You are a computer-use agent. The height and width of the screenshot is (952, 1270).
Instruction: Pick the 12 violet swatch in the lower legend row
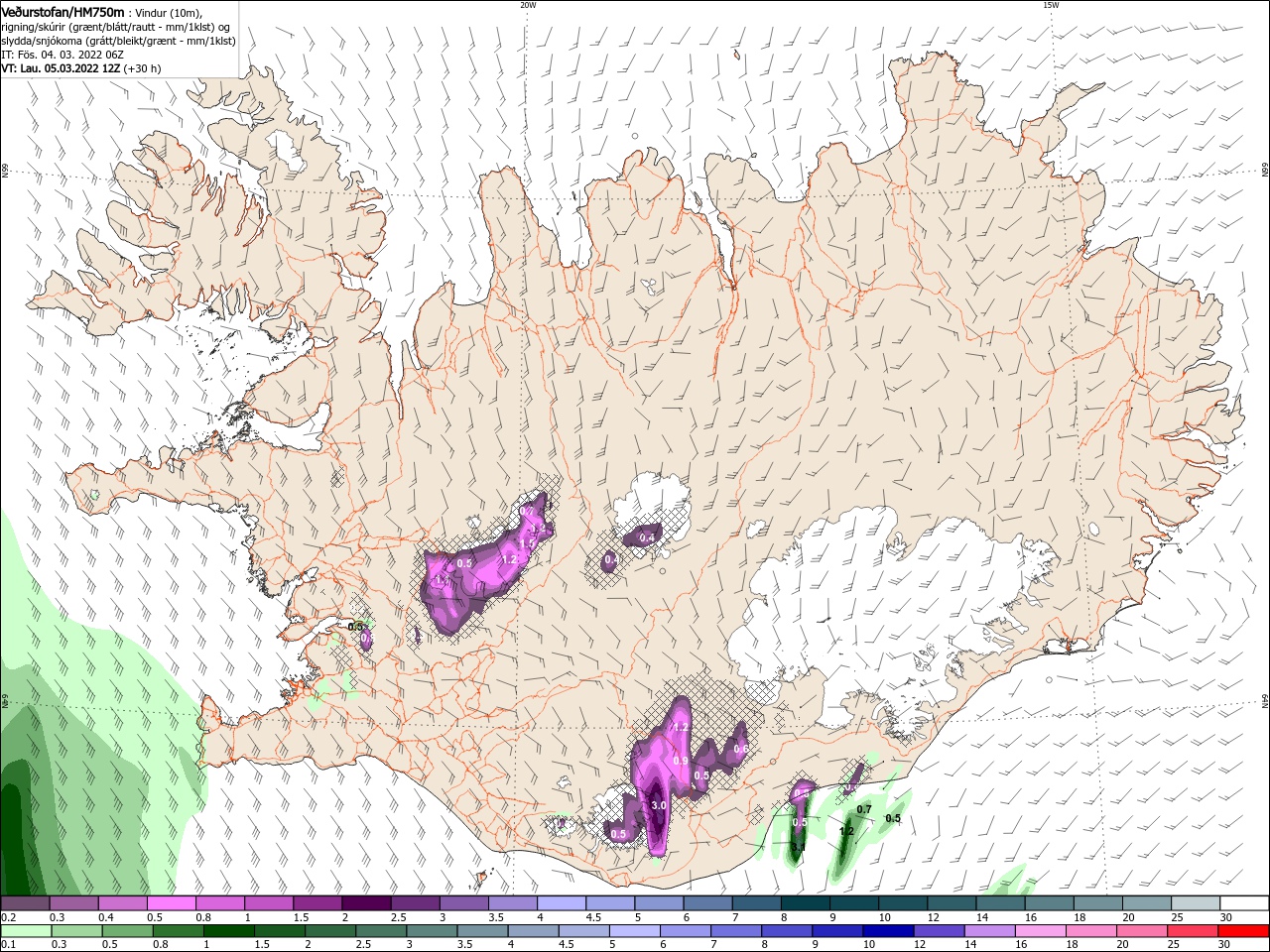coord(939,931)
